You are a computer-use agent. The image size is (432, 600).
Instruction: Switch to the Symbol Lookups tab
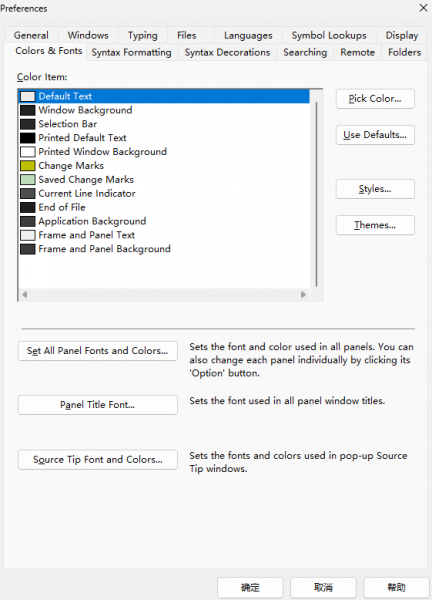[x=329, y=36]
